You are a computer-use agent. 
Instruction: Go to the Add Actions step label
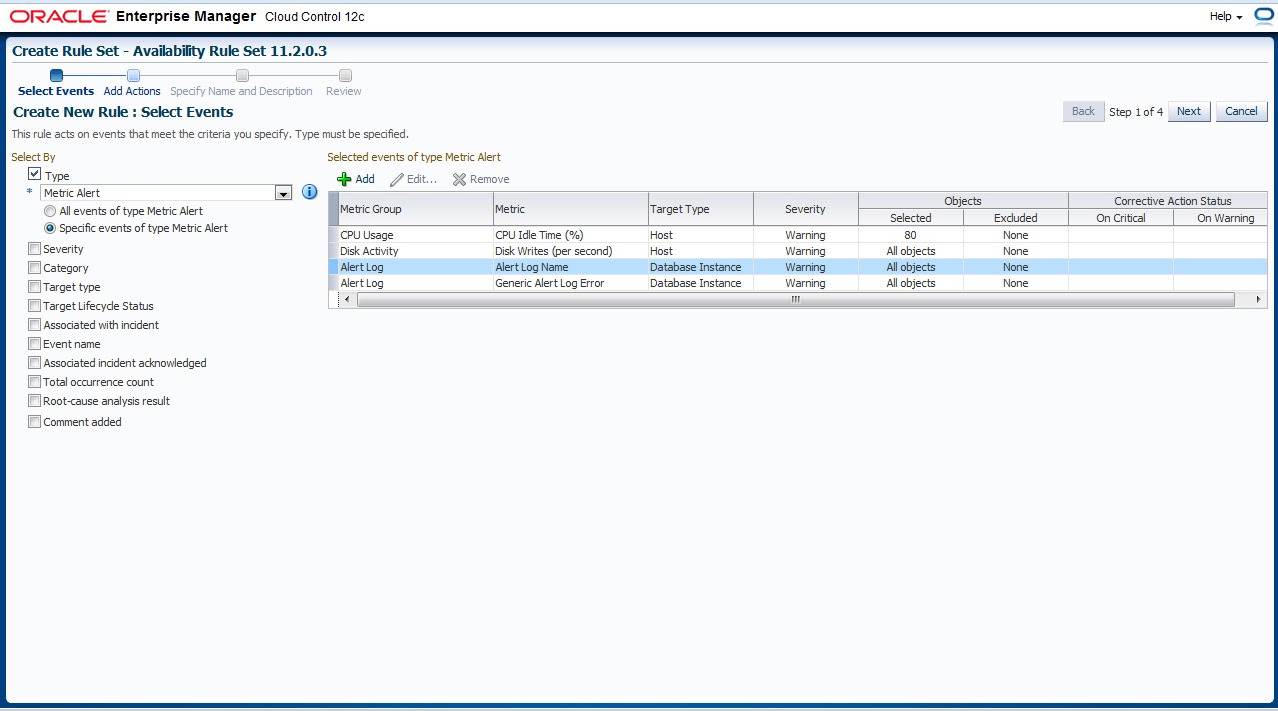132,91
